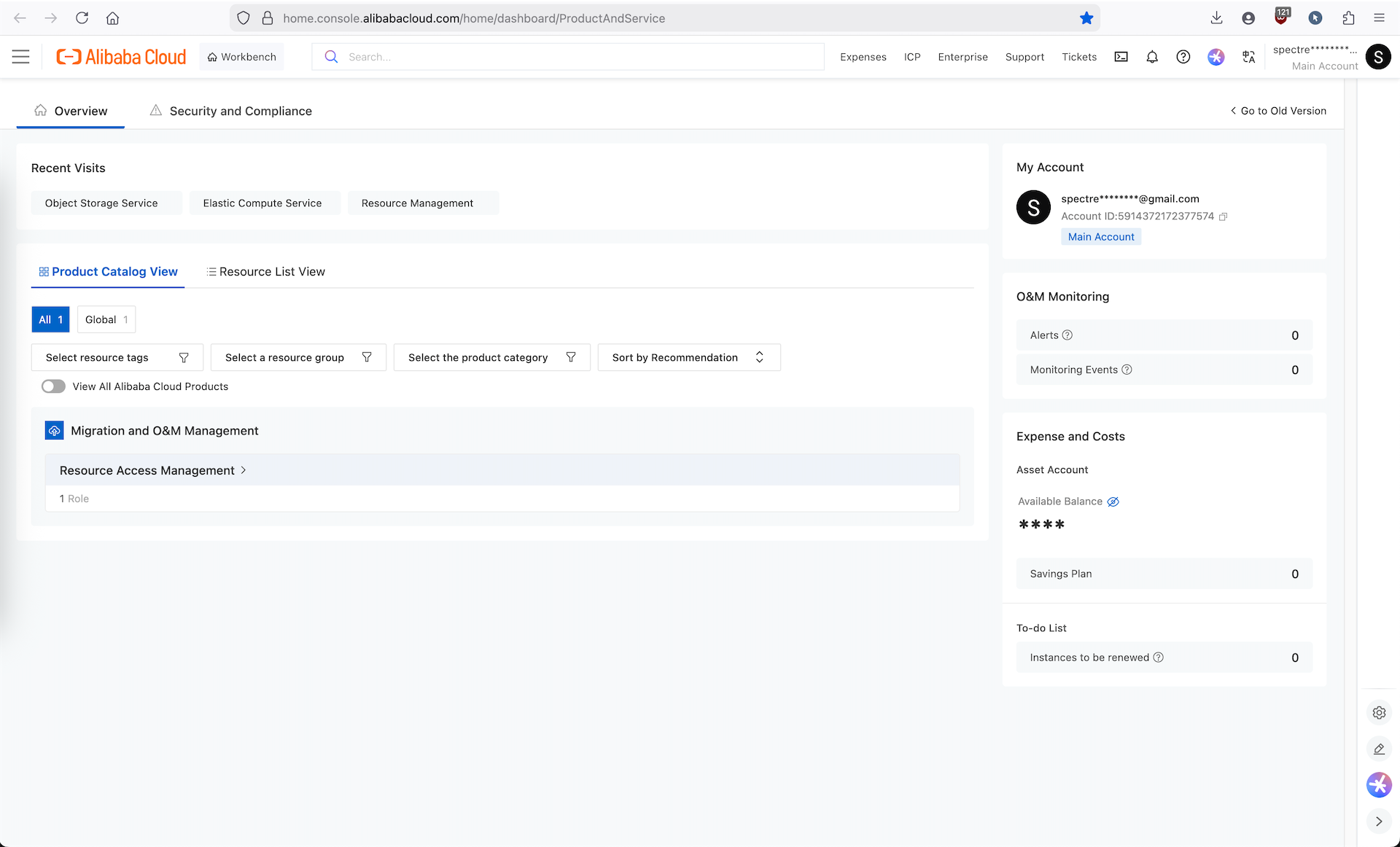Select the Global region filter
This screenshot has height=847, width=1400.
pyautogui.click(x=106, y=319)
